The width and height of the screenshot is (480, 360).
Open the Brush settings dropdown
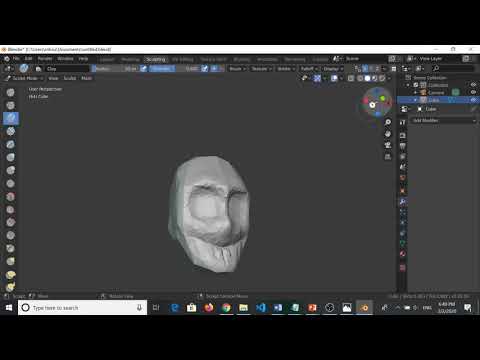[x=237, y=69]
